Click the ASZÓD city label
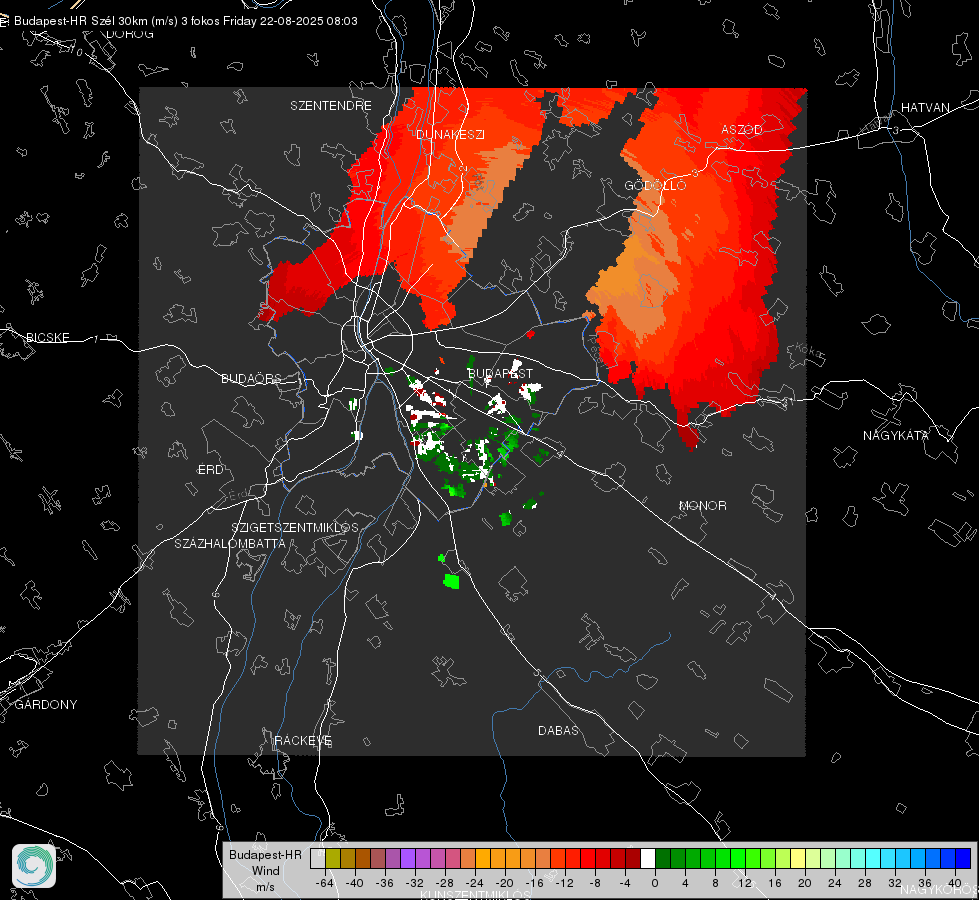The image size is (979, 900). click(x=742, y=129)
